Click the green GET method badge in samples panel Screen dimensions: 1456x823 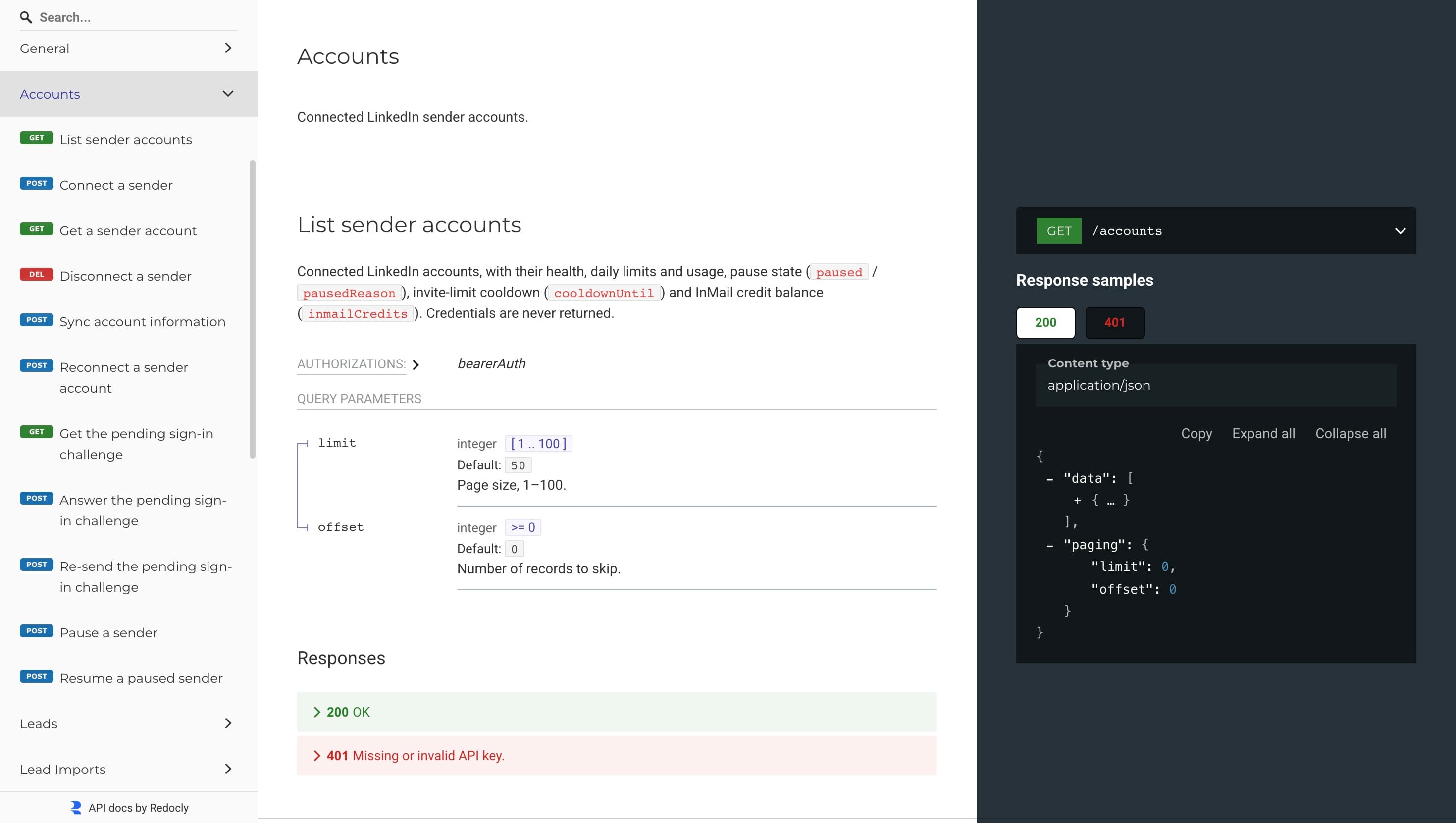[1059, 231]
